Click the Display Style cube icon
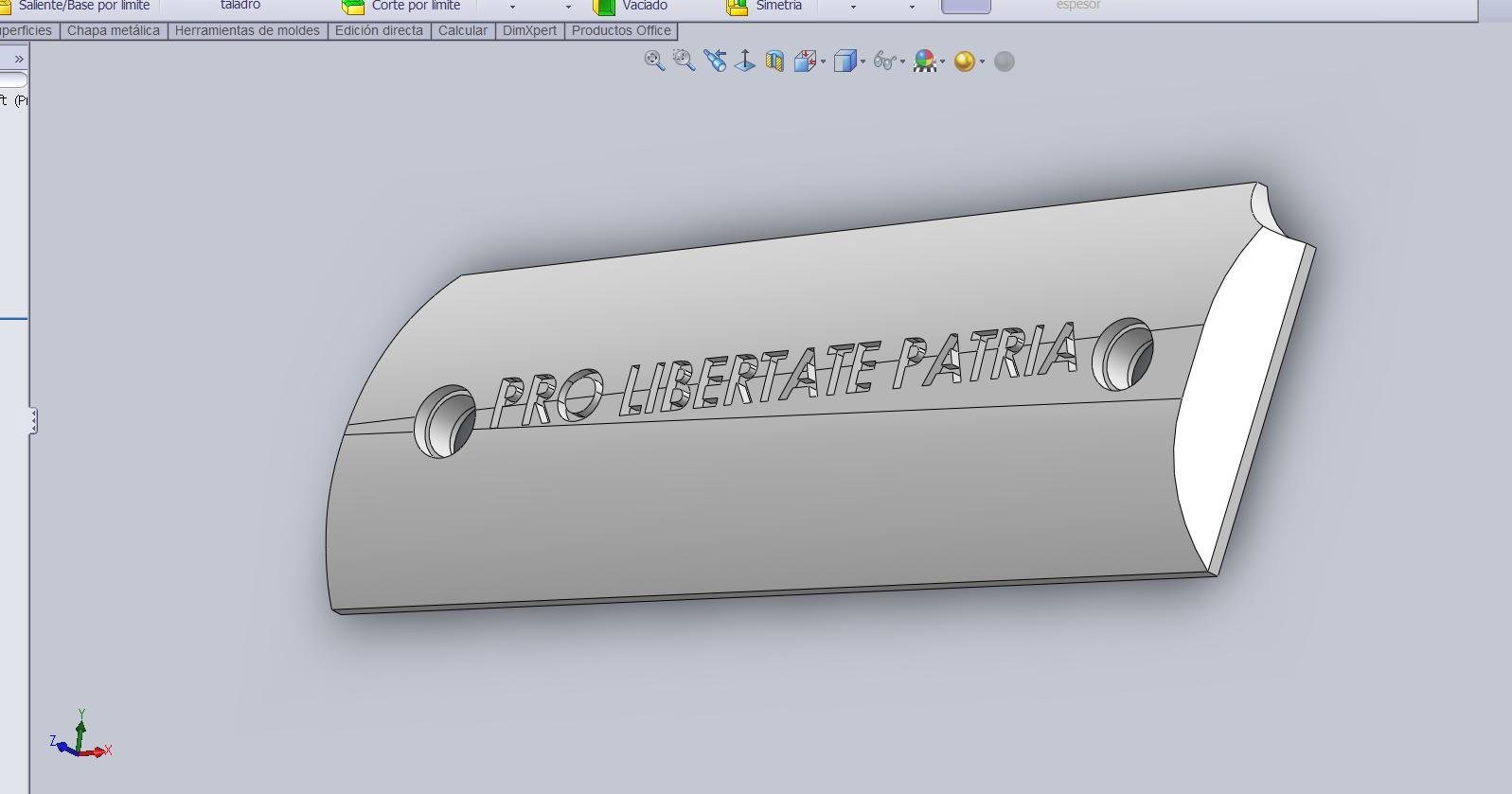 tap(845, 62)
